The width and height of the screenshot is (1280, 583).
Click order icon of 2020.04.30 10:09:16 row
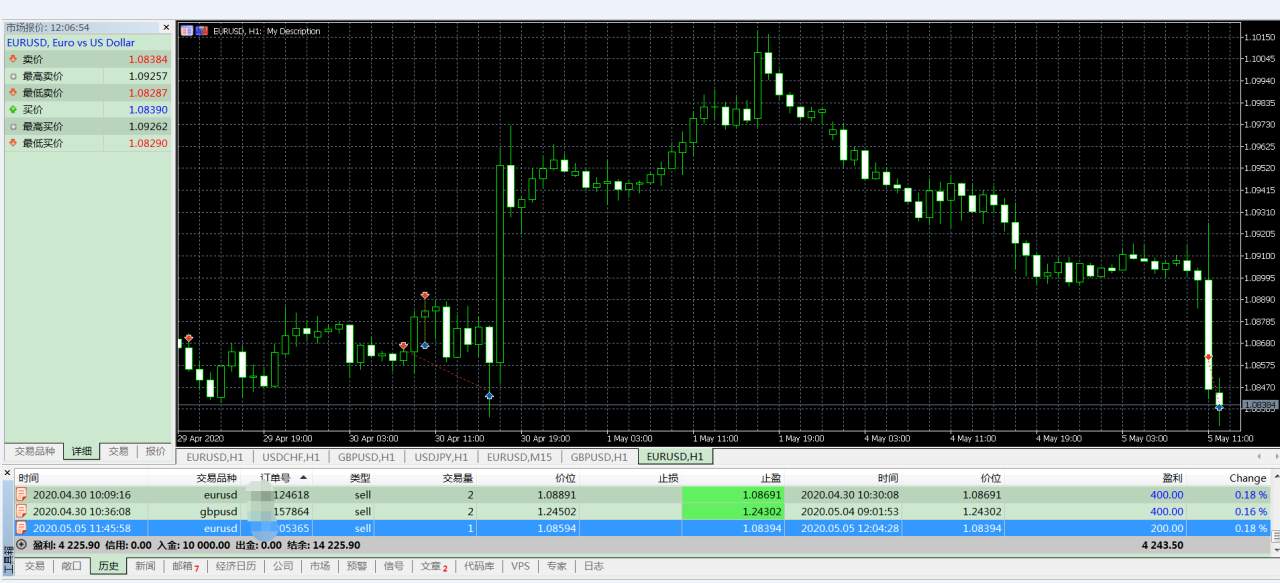pyautogui.click(x=22, y=494)
